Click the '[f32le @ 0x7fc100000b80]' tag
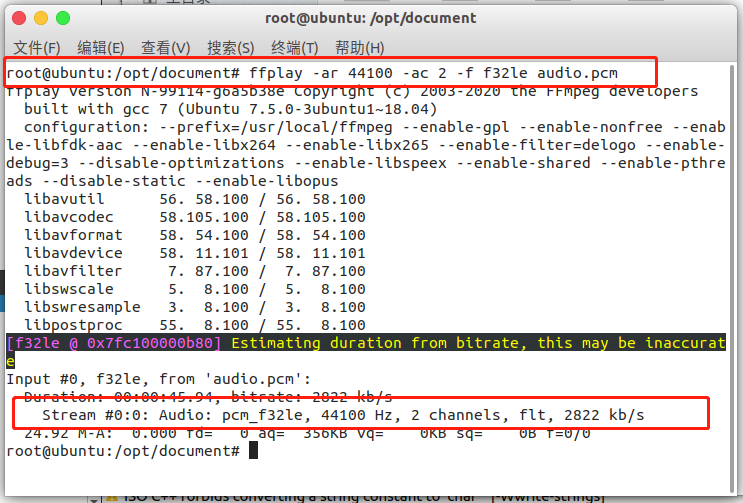The width and height of the screenshot is (743, 503). tap(114, 343)
